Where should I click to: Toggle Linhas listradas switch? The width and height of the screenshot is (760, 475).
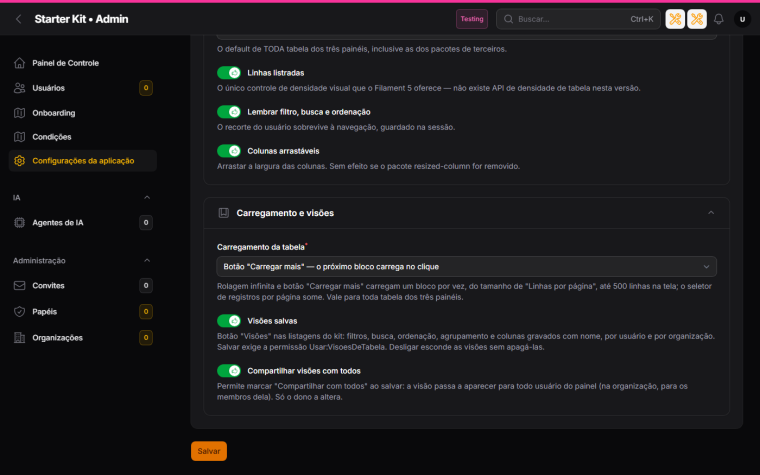[229, 73]
